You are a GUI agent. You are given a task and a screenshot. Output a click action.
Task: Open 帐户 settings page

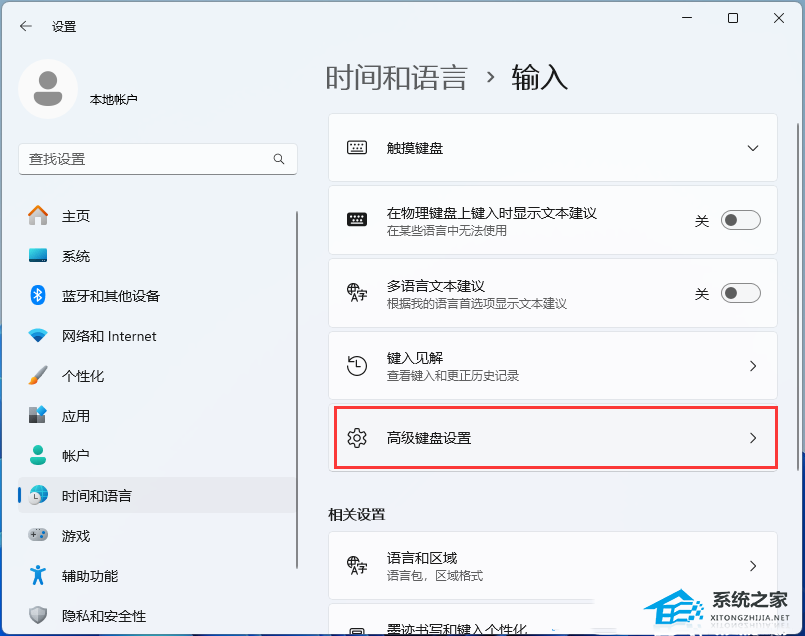click(x=157, y=455)
